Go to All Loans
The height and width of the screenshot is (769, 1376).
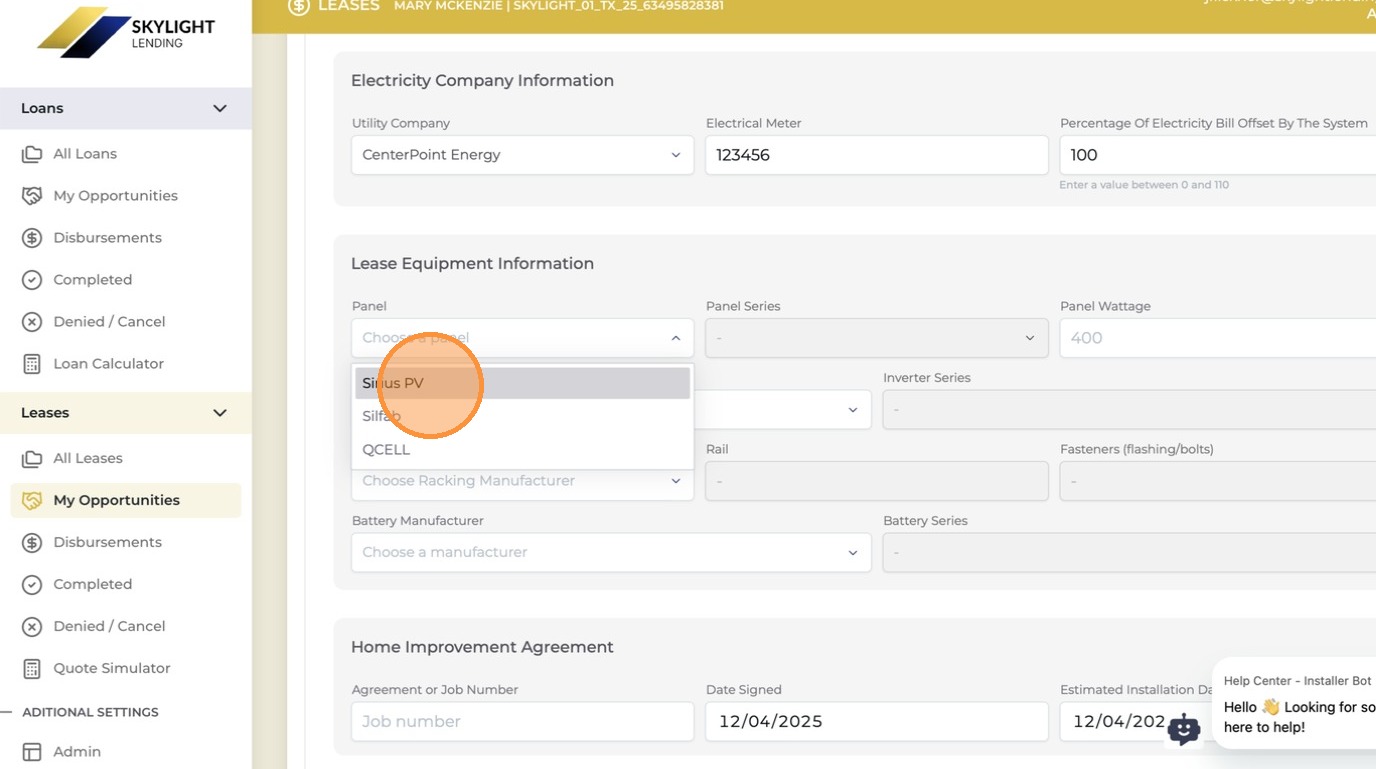click(x=85, y=154)
